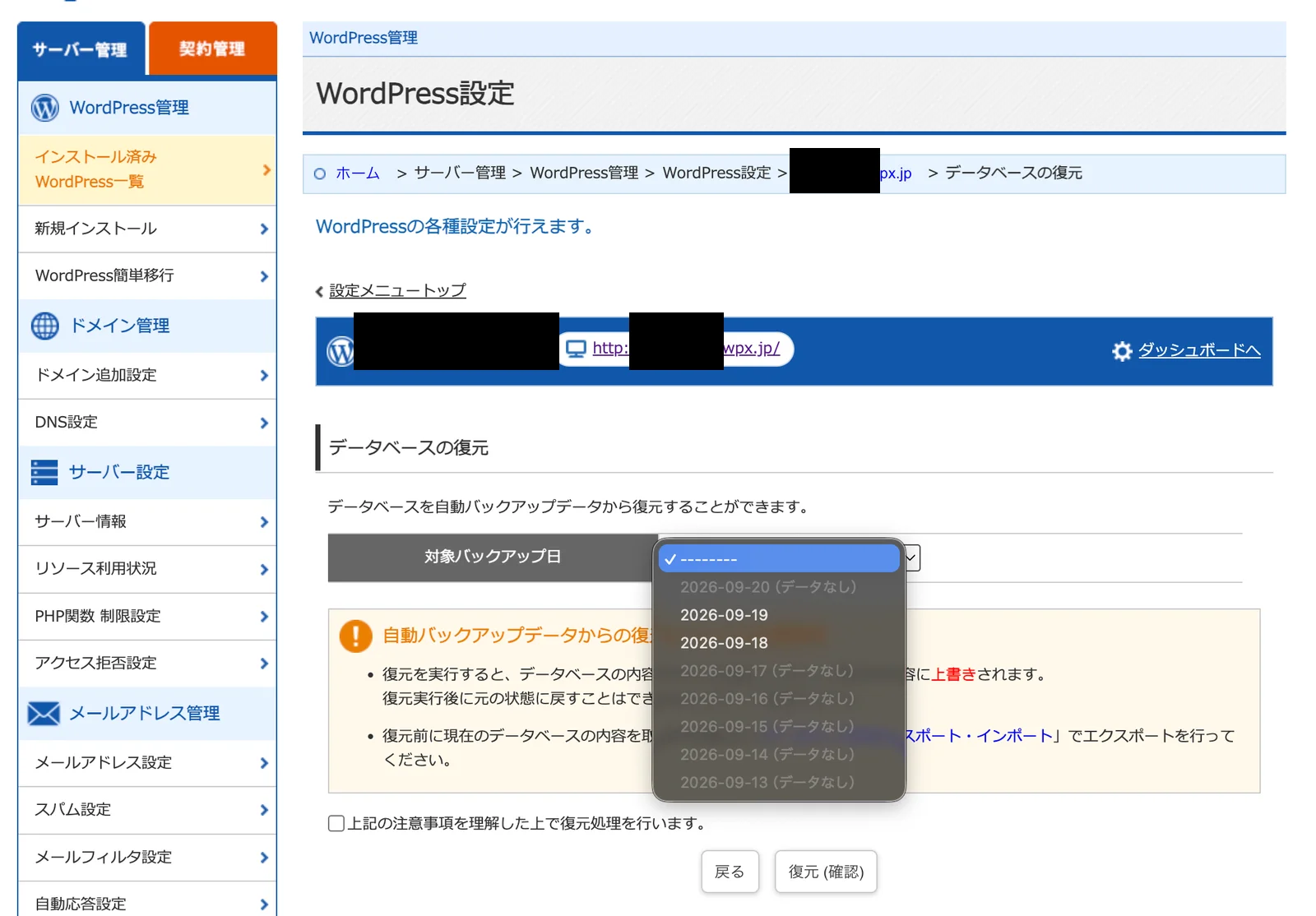
Task: Click the WordPress管理 text in top bar
Action: [364, 38]
